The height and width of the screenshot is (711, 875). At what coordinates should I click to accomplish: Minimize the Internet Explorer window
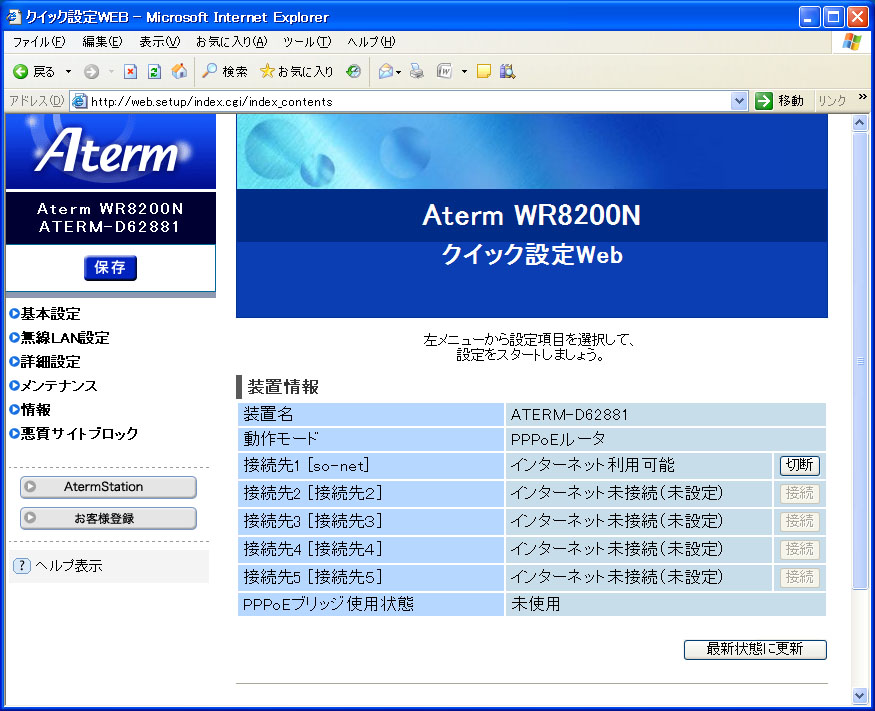[809, 17]
